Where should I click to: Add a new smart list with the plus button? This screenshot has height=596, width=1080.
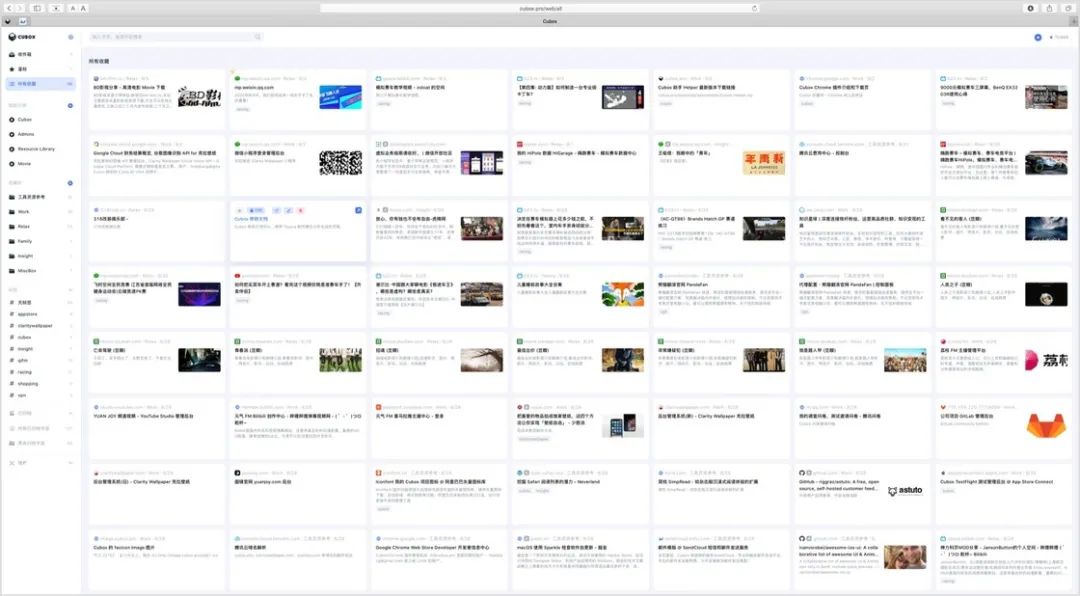[70, 105]
